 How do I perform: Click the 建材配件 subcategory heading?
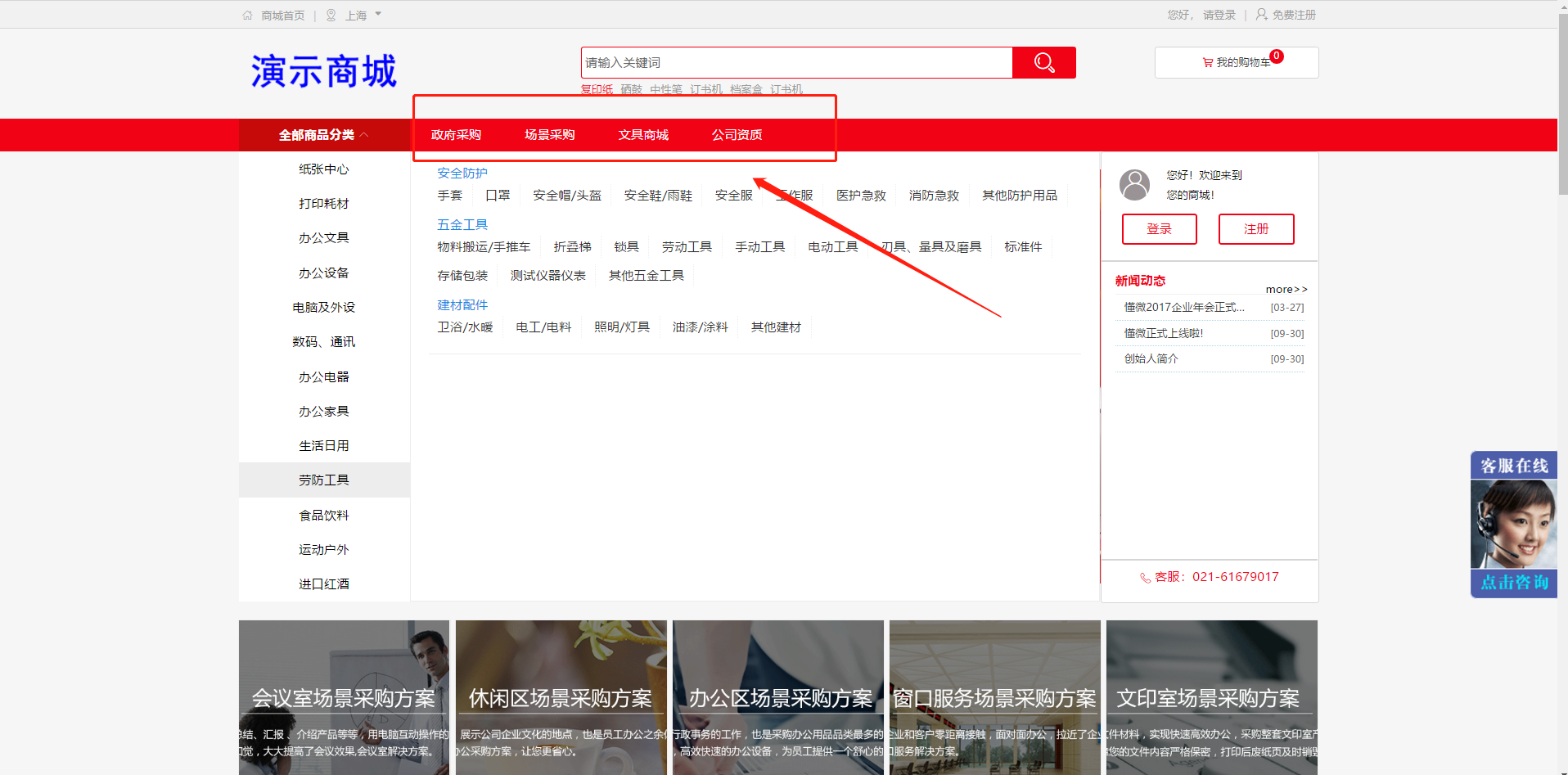[462, 305]
